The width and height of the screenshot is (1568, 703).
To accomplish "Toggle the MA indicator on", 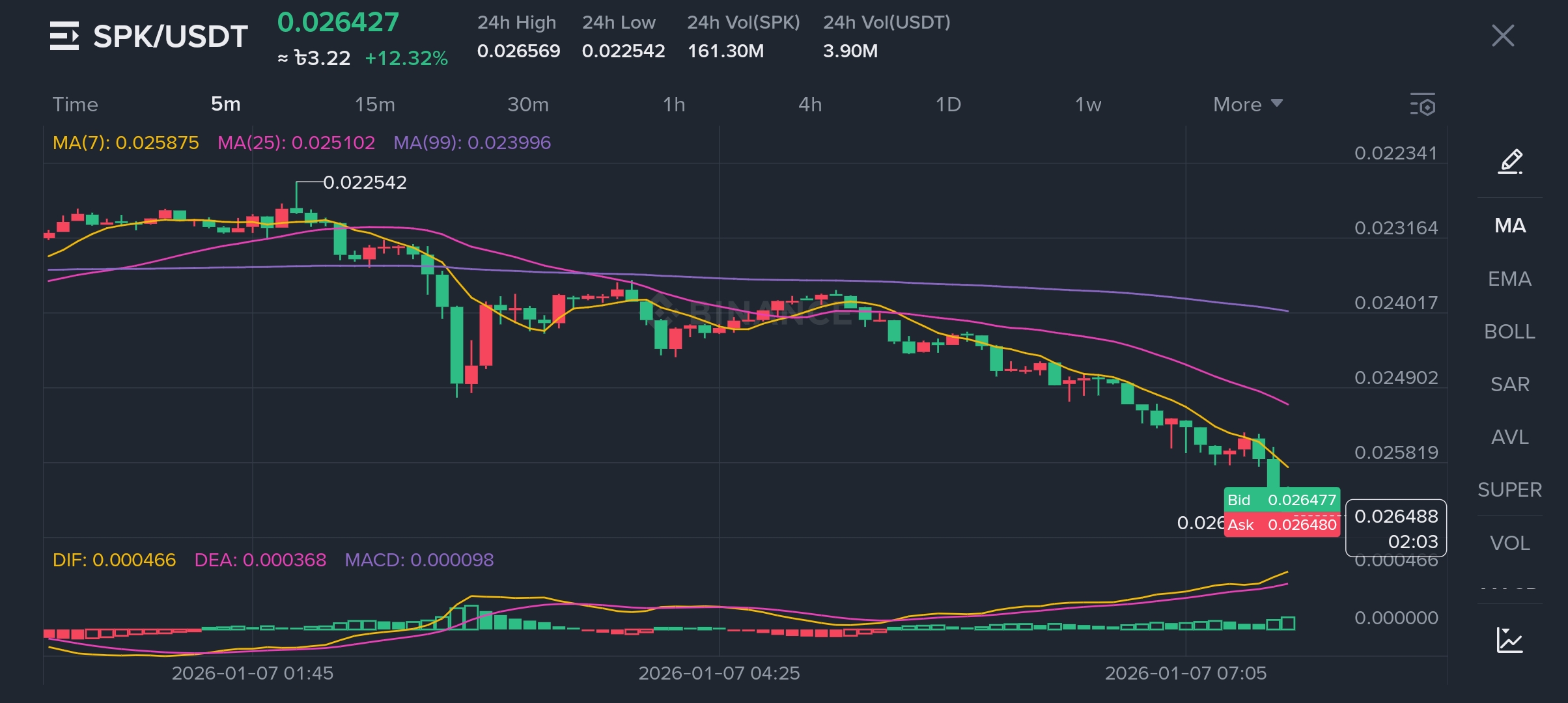I will 1509,226.
